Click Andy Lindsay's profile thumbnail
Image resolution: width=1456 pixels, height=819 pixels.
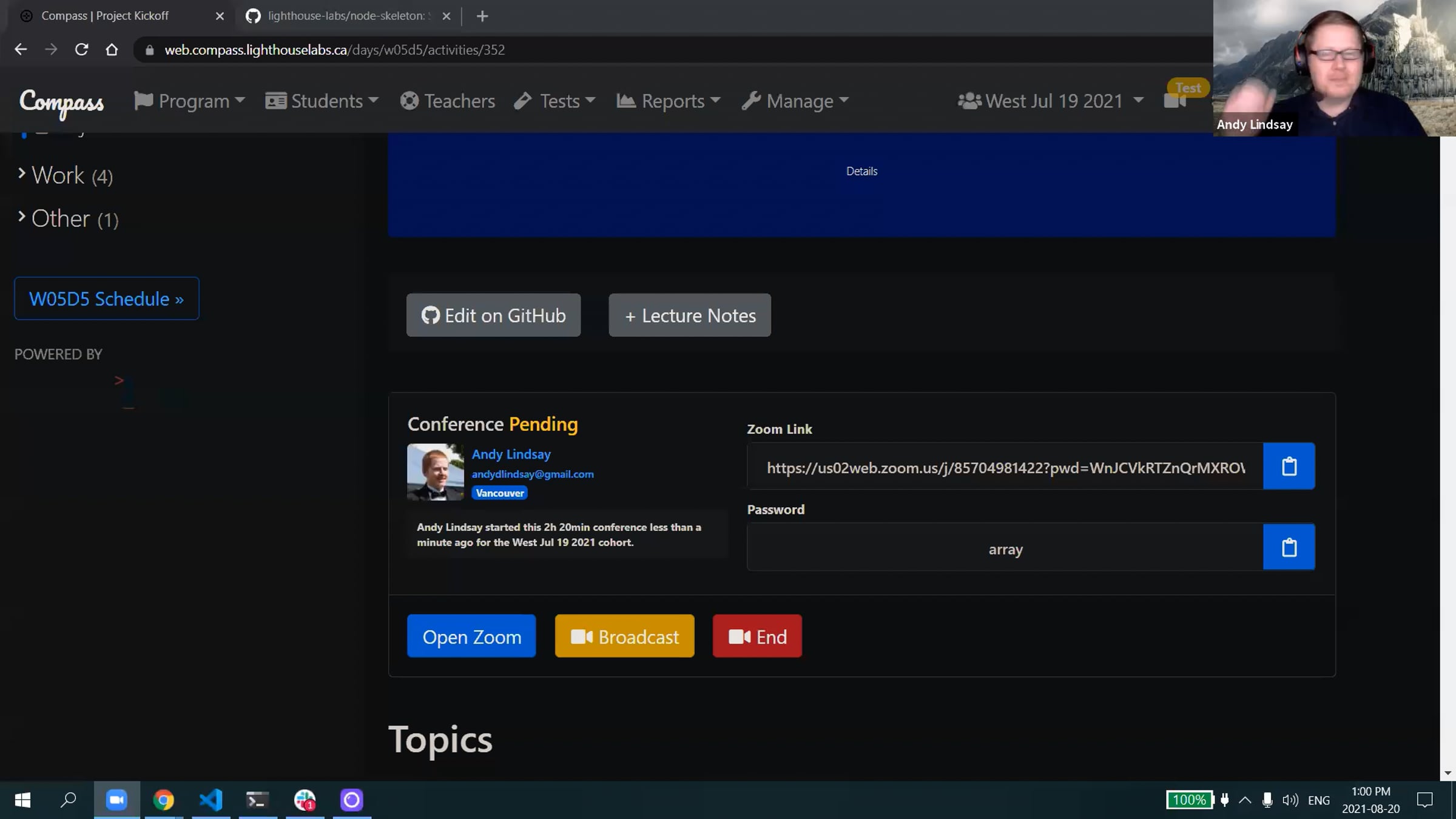tap(435, 472)
